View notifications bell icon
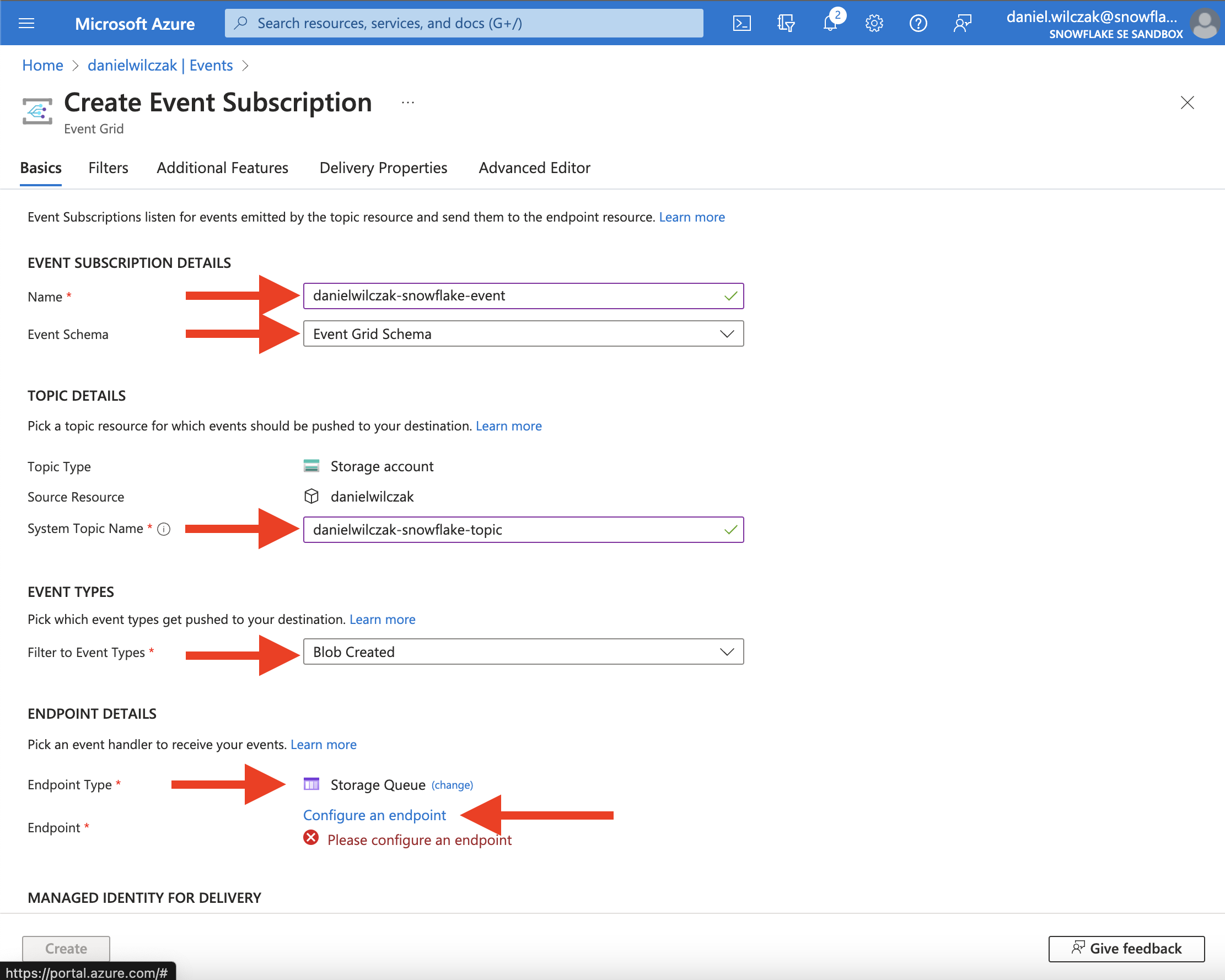The height and width of the screenshot is (980, 1225). [830, 23]
